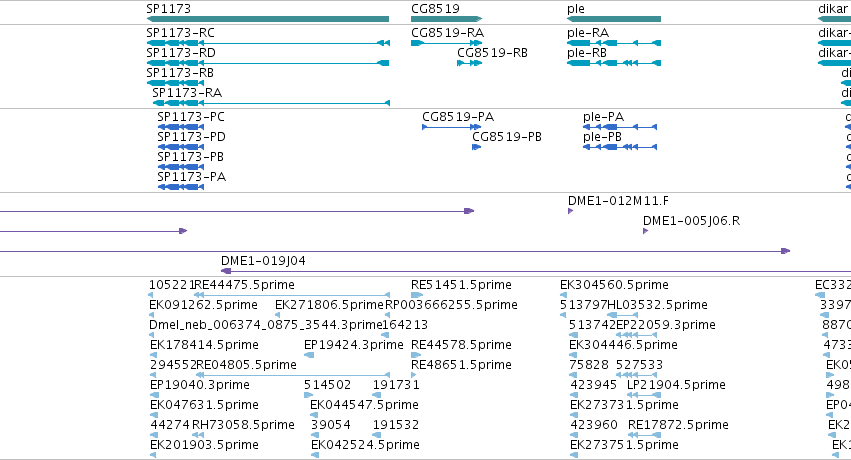Click the DME1-019J04 clone label
The width and height of the screenshot is (851, 460).
(x=263, y=261)
